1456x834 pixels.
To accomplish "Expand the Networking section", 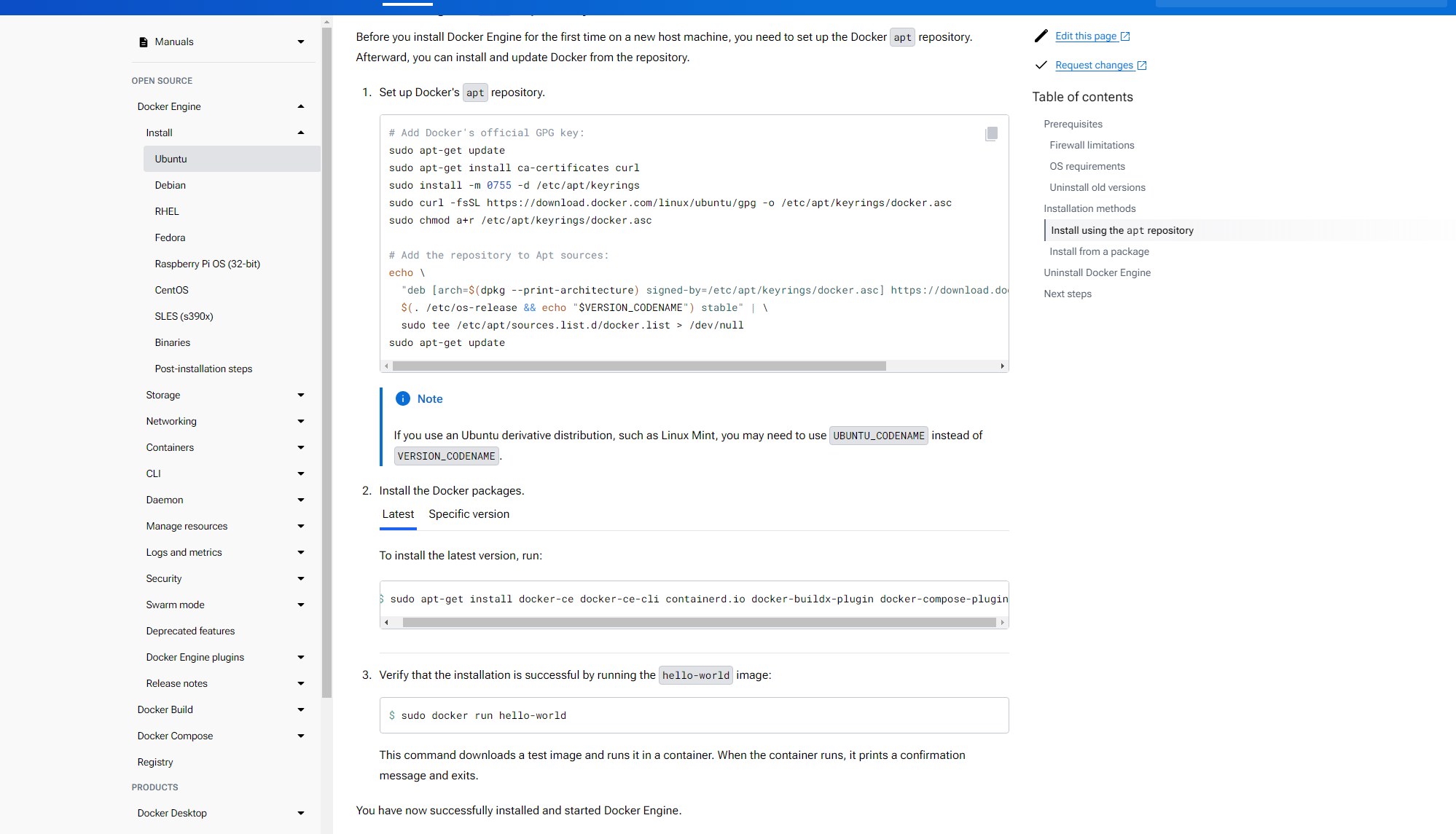I will pyautogui.click(x=301, y=421).
